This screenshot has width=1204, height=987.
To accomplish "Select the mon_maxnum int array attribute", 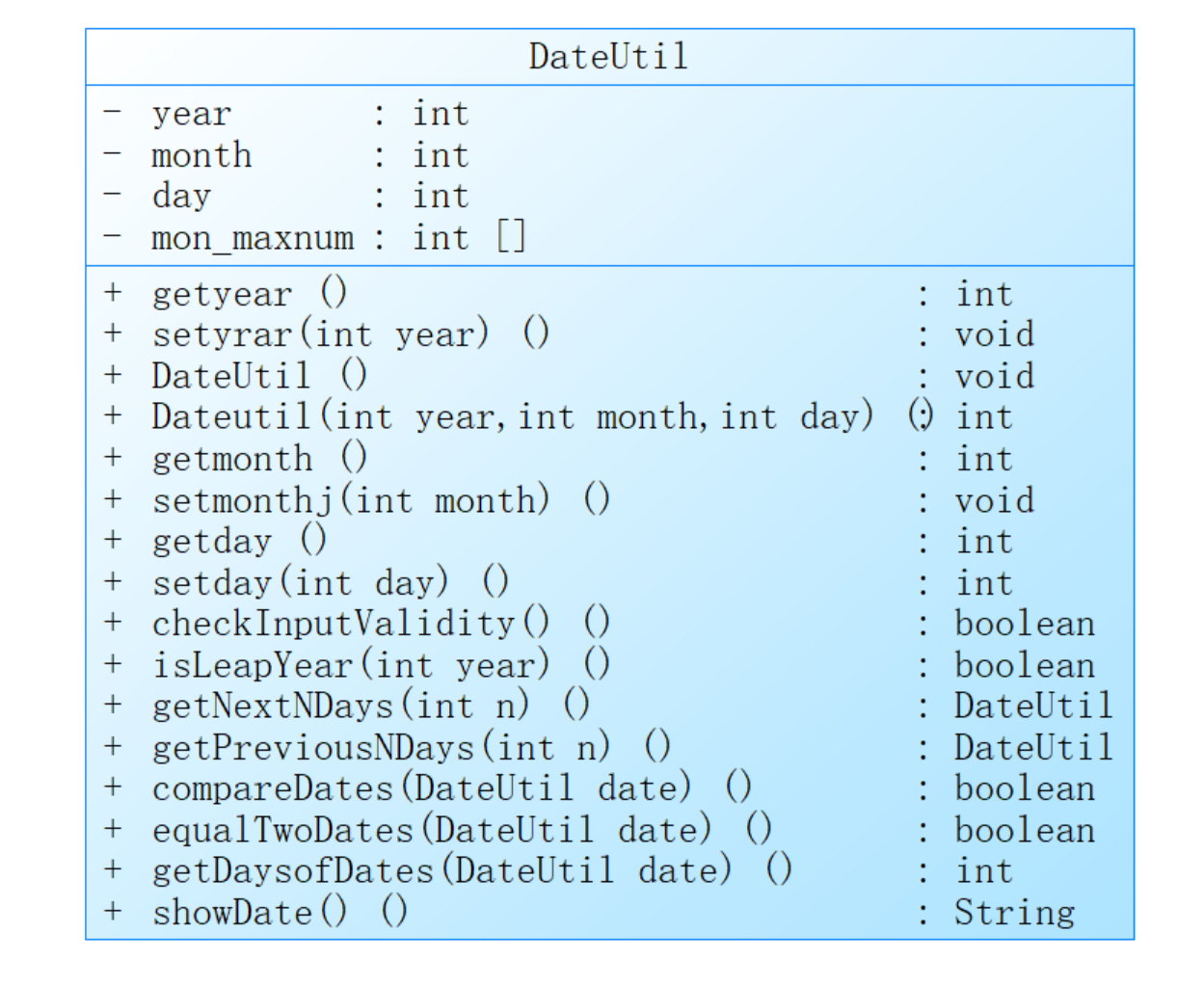I will tap(337, 238).
